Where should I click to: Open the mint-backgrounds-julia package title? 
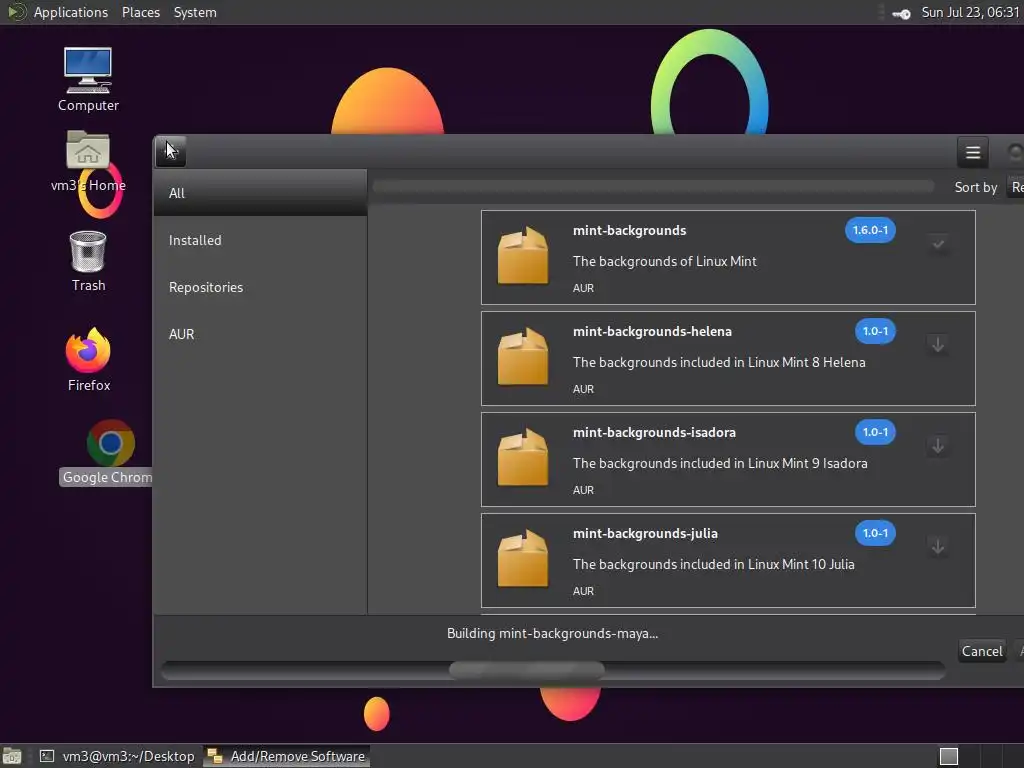[645, 534]
